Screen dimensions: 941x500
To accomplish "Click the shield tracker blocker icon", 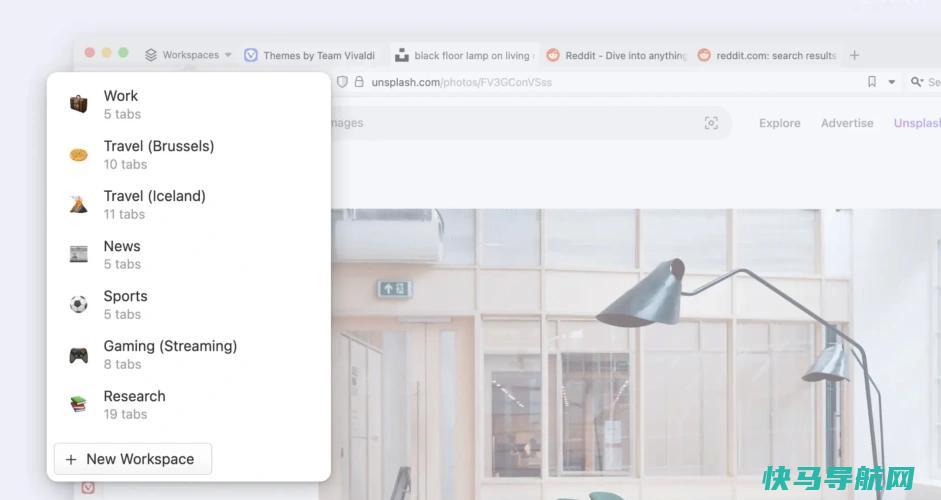I will tap(342, 82).
